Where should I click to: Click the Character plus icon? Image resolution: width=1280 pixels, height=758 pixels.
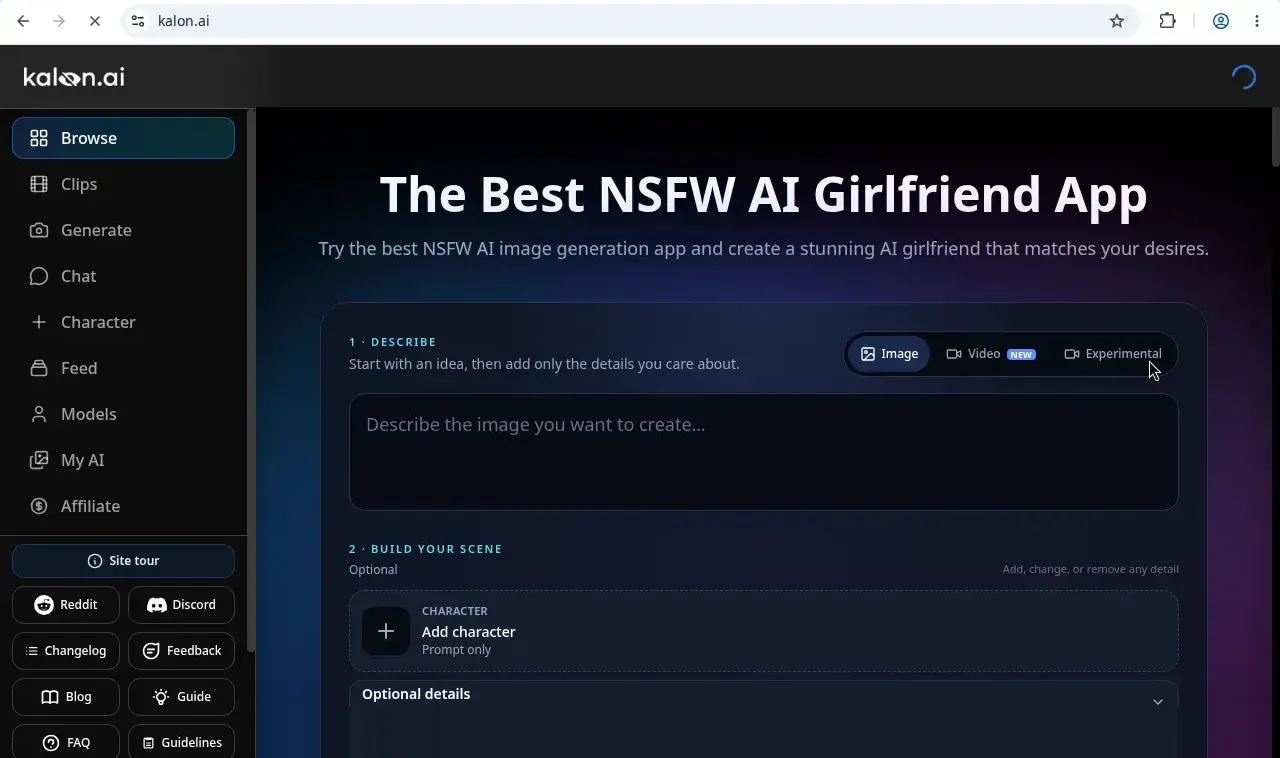[39, 322]
